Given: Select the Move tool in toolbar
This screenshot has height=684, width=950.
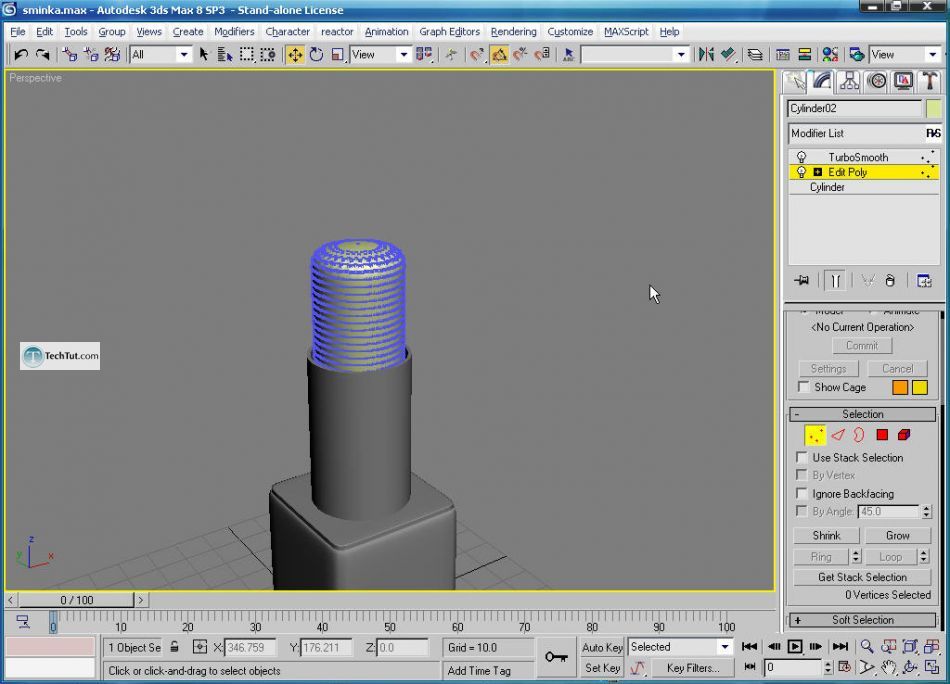Looking at the screenshot, I should click(x=295, y=54).
